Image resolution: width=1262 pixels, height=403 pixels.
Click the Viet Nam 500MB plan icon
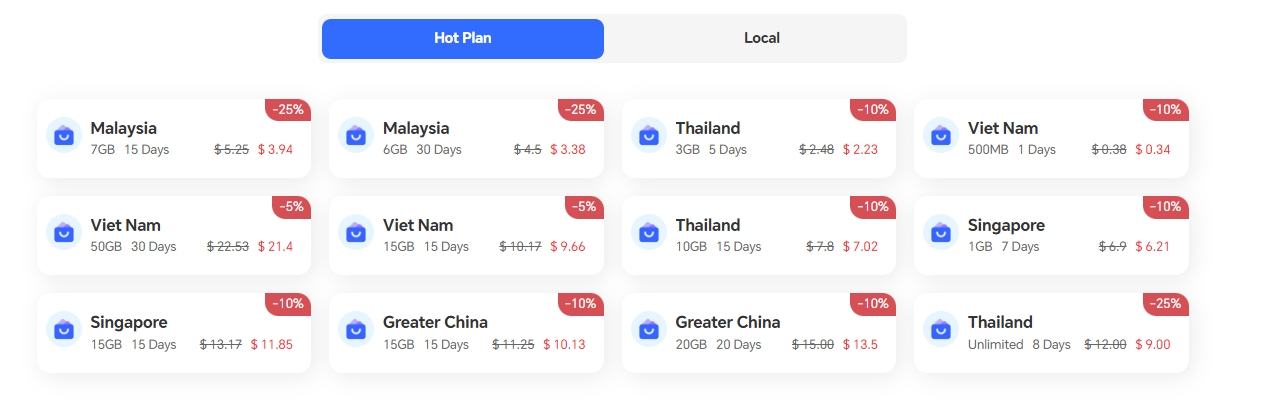pyautogui.click(x=941, y=135)
